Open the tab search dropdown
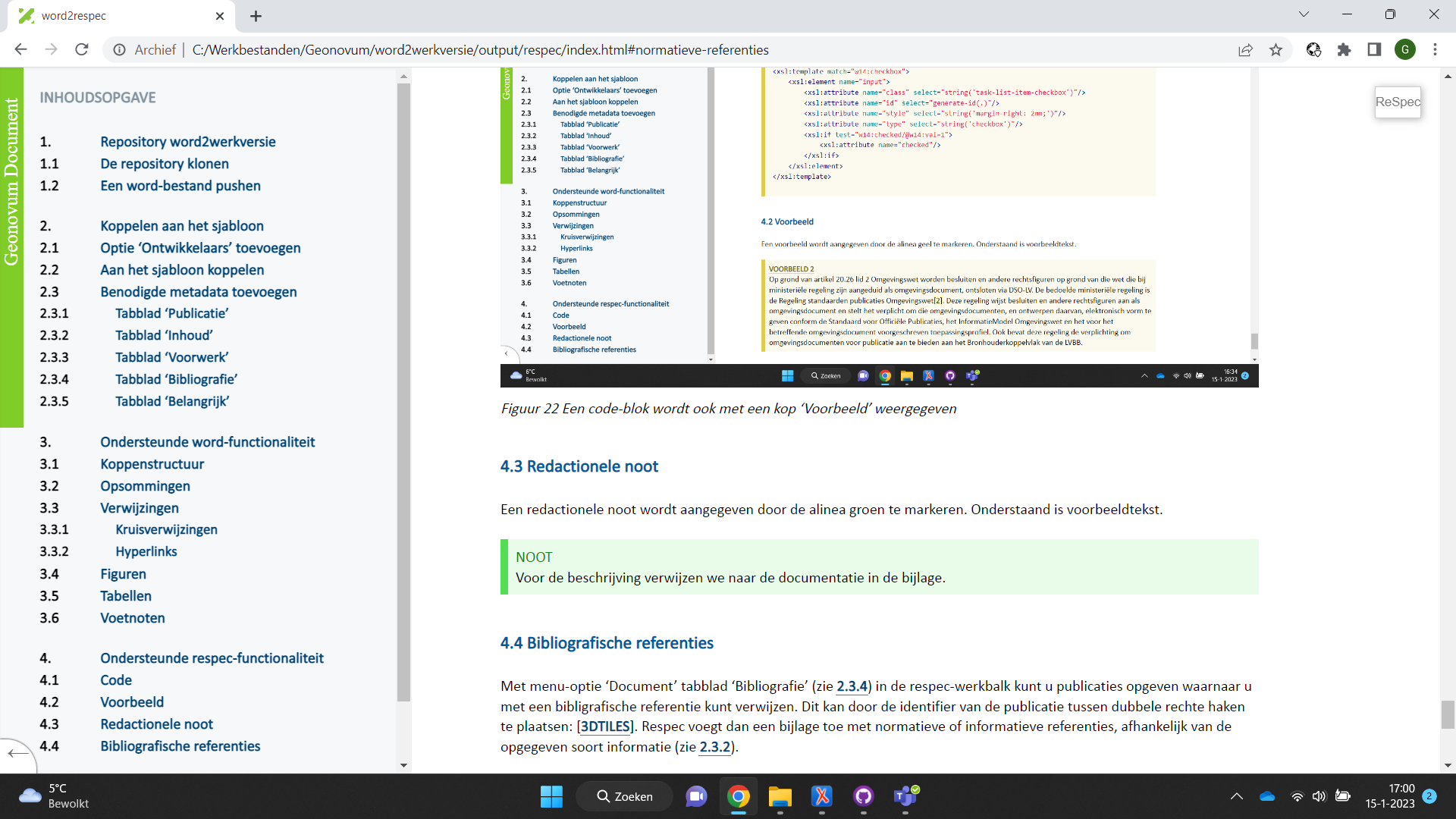This screenshot has width=1456, height=819. 1304,14
